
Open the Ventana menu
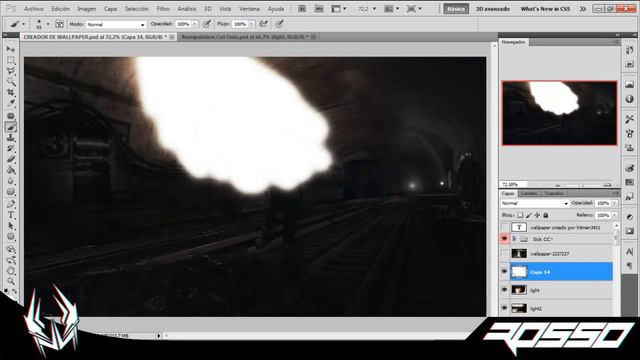tap(249, 9)
